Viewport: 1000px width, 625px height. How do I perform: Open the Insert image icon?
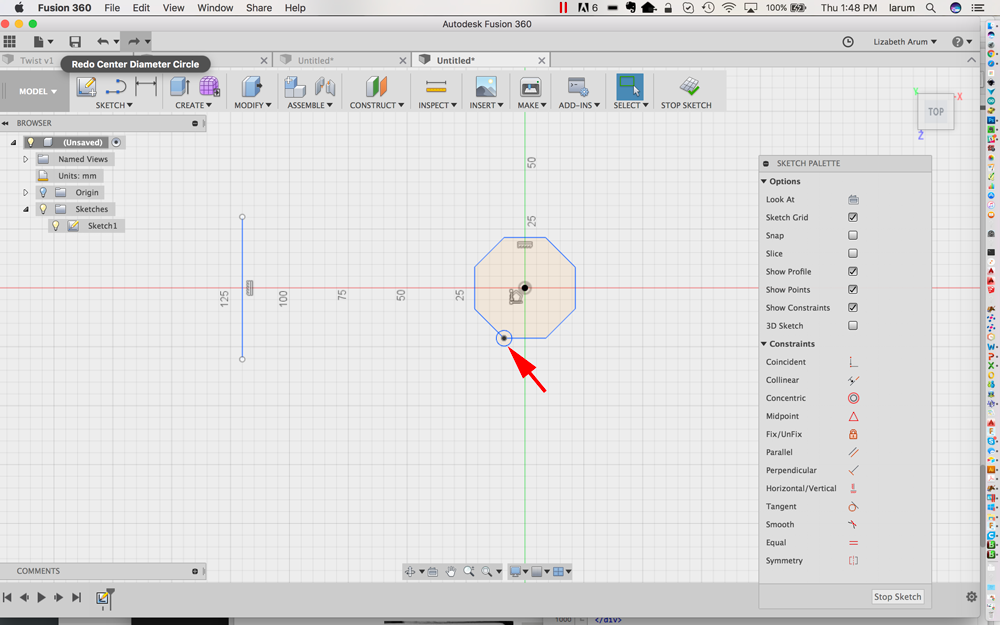(486, 86)
